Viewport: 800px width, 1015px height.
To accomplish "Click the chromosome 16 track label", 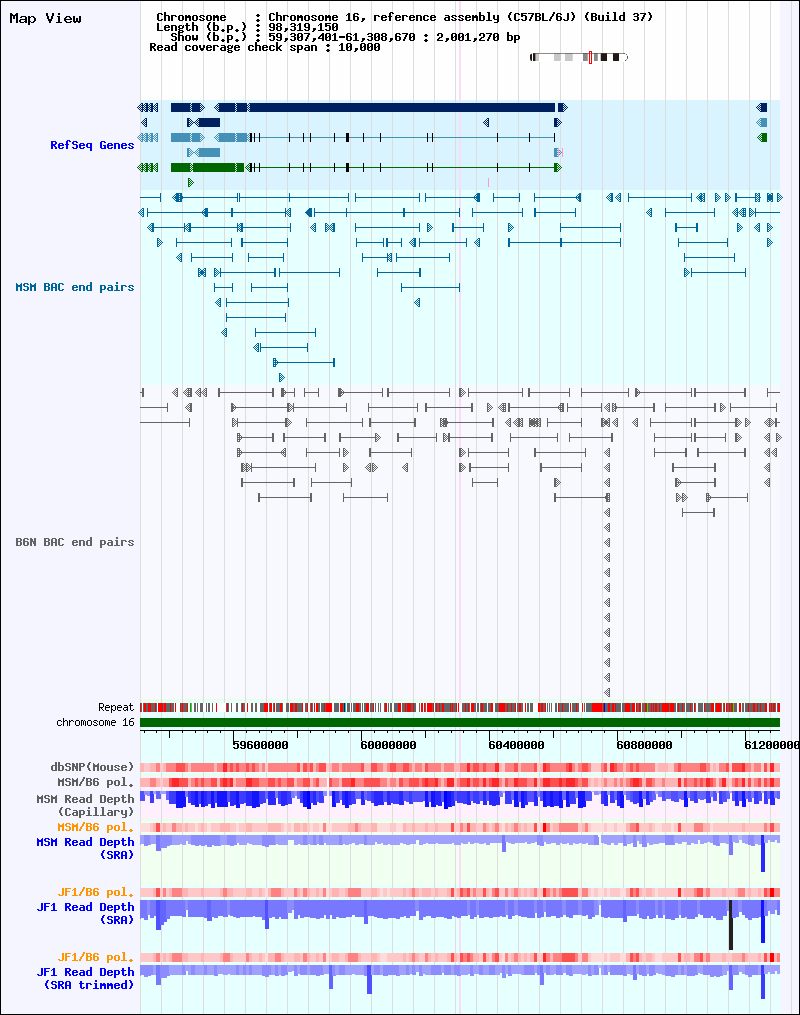I will (x=95, y=722).
